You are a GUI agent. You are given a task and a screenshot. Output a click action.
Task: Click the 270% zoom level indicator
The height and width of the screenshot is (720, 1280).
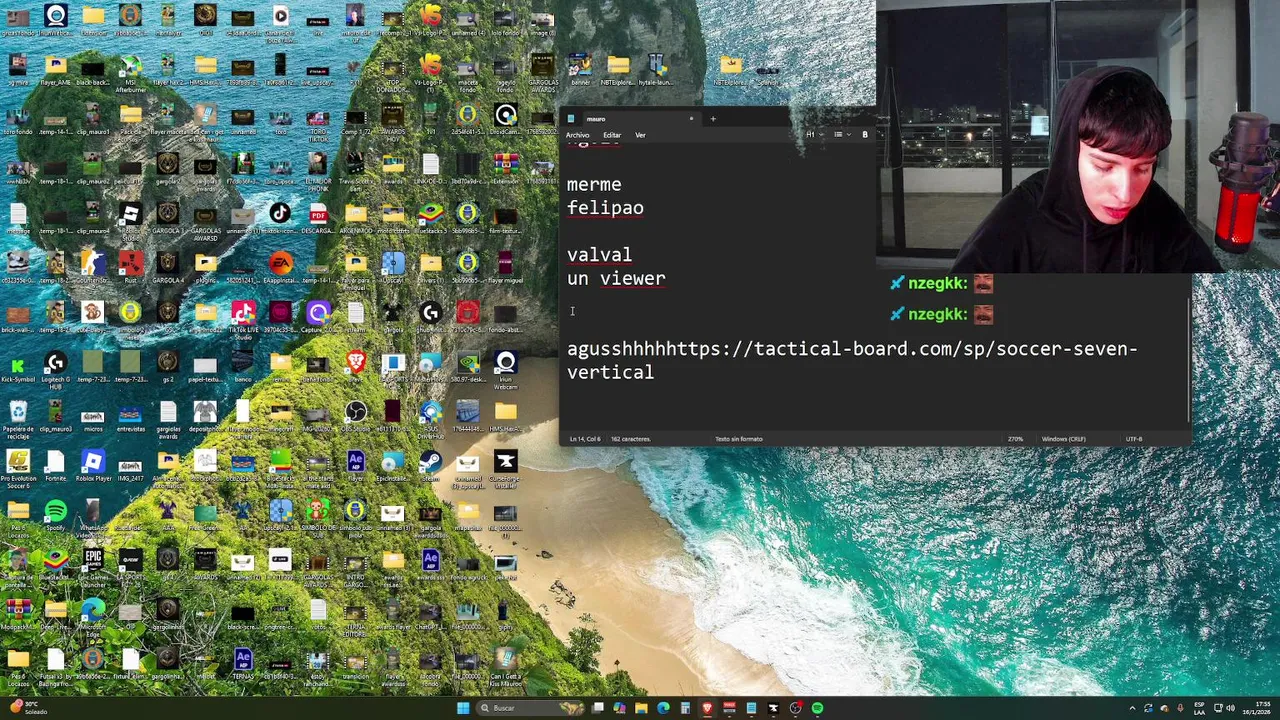pyautogui.click(x=1015, y=439)
